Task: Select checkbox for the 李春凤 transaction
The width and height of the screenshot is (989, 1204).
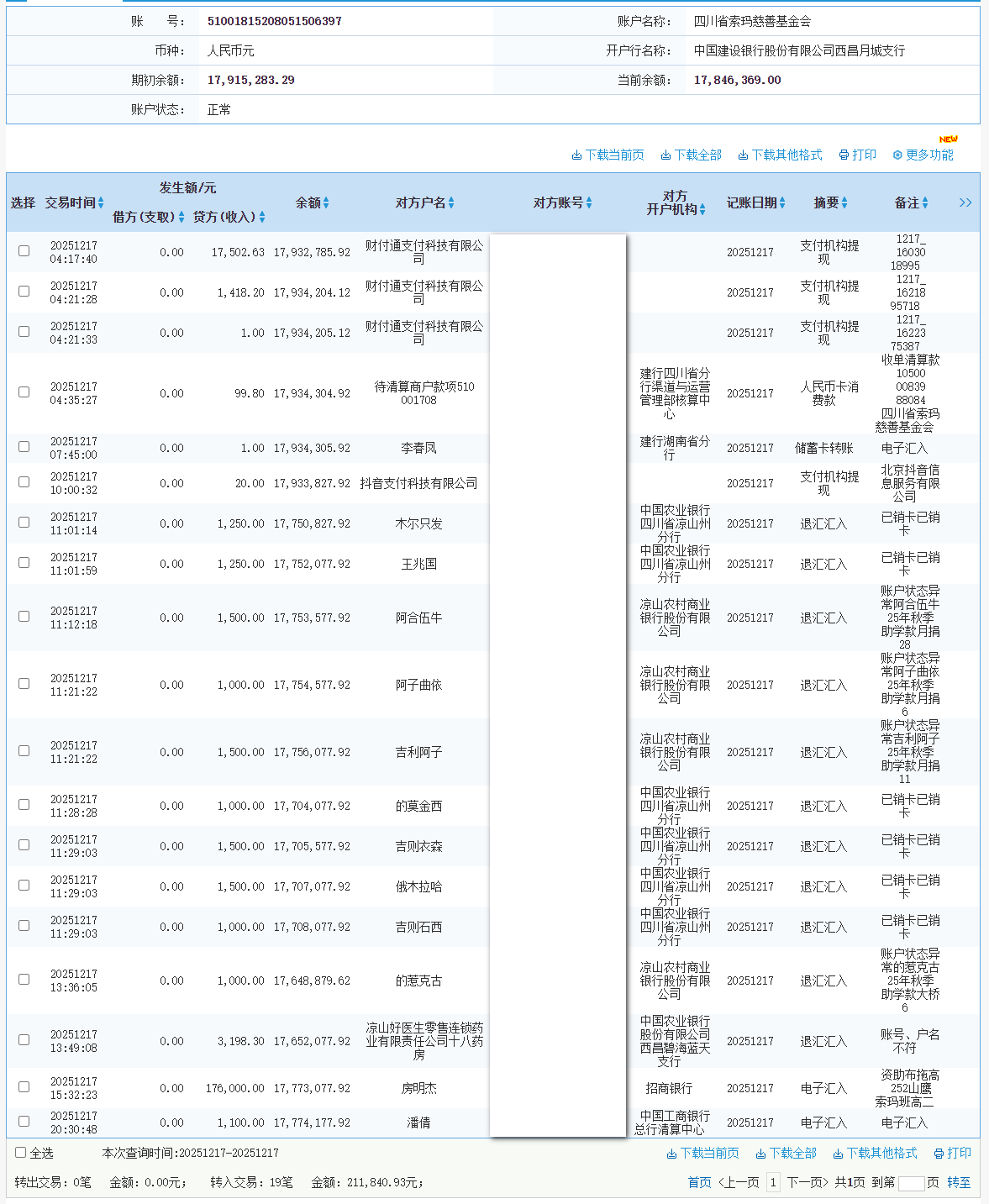Action: click(x=24, y=447)
